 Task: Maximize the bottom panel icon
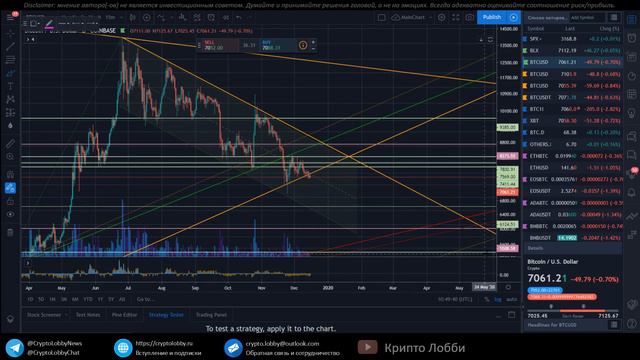(x=511, y=315)
